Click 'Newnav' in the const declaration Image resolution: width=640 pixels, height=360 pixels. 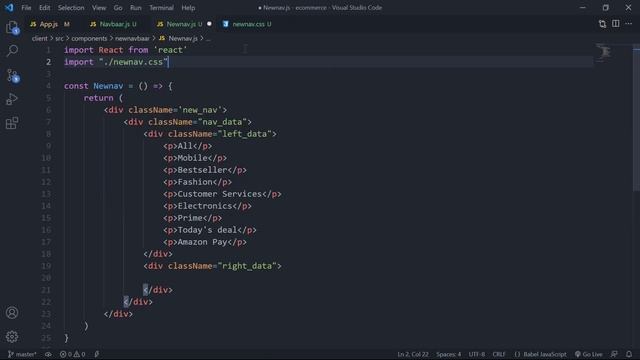pos(108,86)
